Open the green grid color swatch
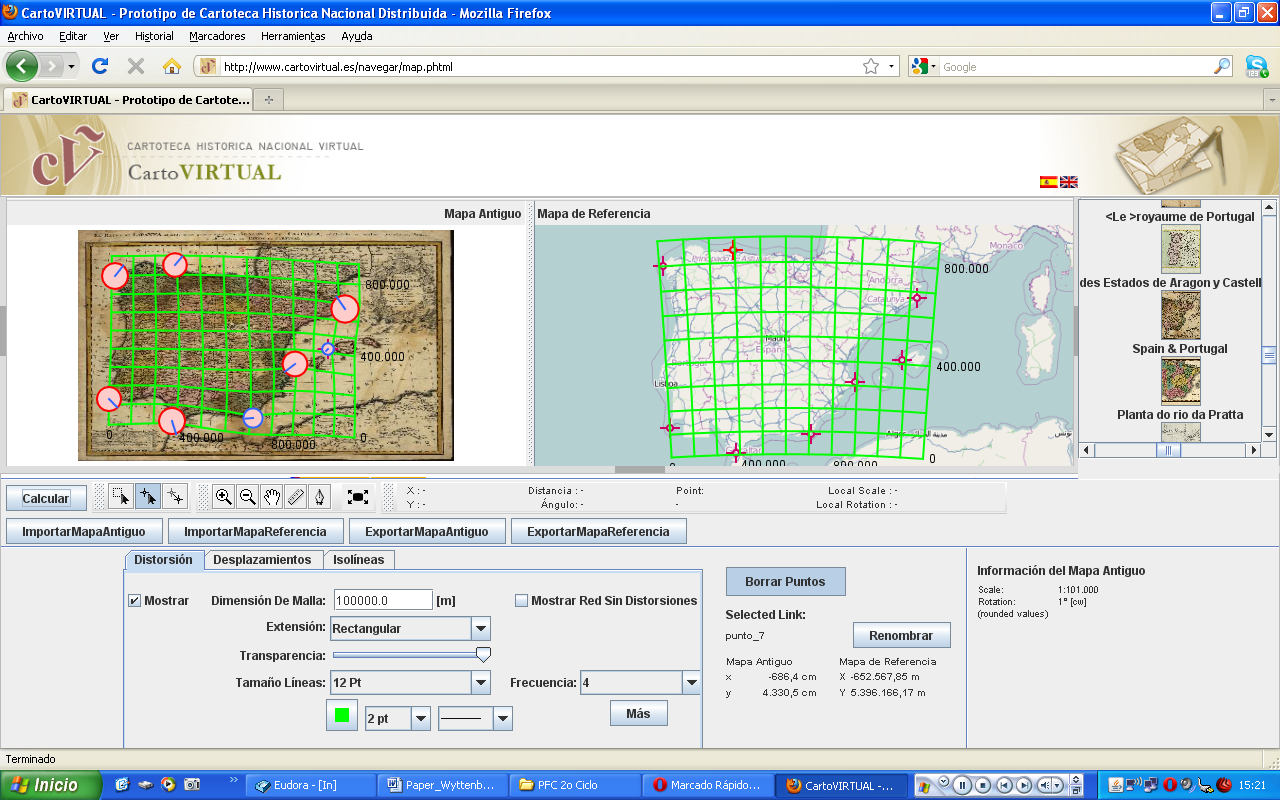 pyautogui.click(x=342, y=716)
